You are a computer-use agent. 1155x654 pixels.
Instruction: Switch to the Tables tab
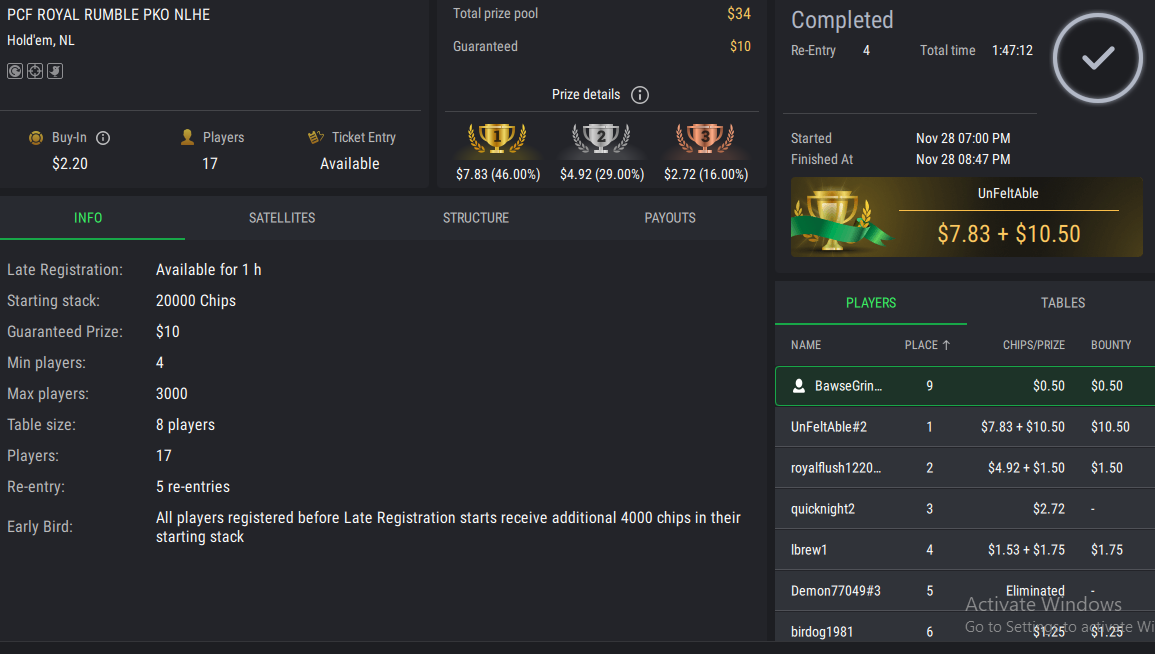point(1063,303)
